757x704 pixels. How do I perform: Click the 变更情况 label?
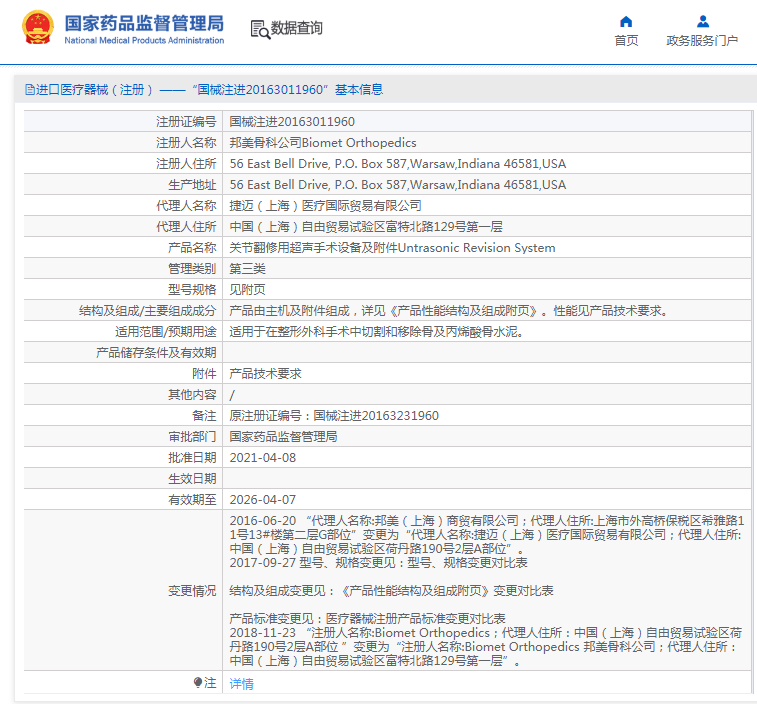pos(192,591)
